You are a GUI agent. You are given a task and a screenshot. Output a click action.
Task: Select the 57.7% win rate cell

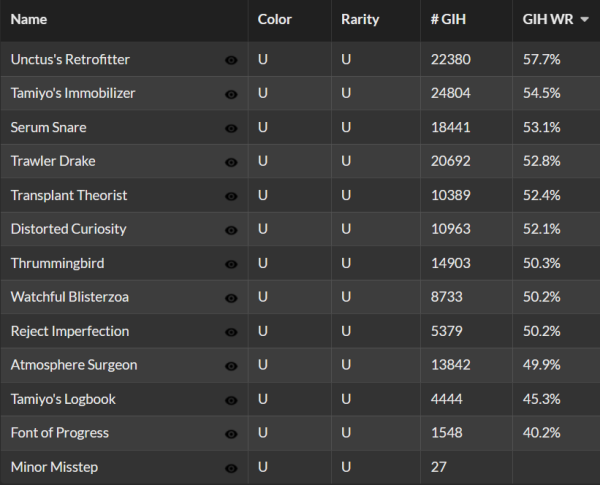click(x=541, y=59)
